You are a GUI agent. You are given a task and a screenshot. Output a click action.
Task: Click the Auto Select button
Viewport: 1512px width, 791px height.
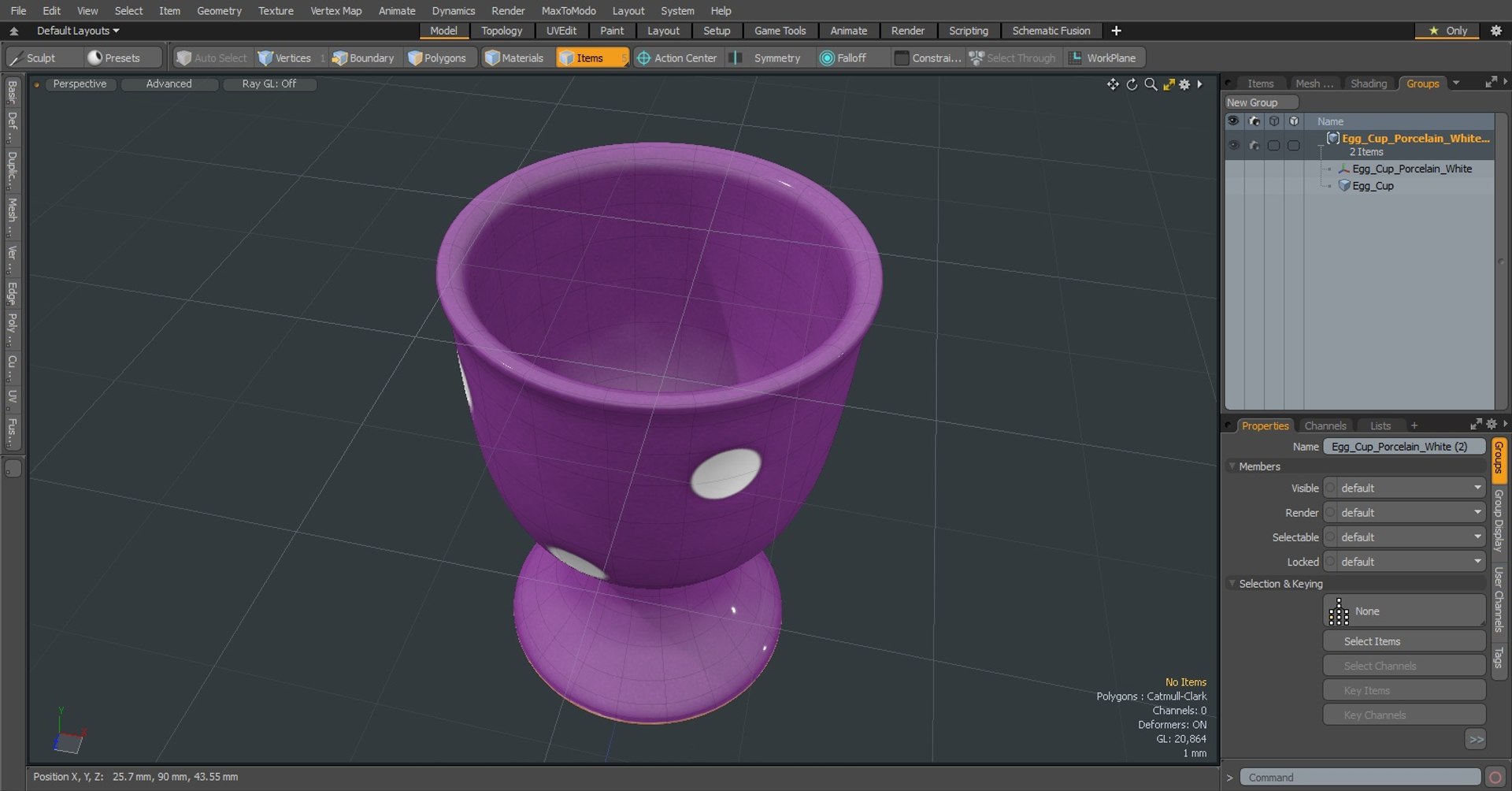(x=213, y=58)
